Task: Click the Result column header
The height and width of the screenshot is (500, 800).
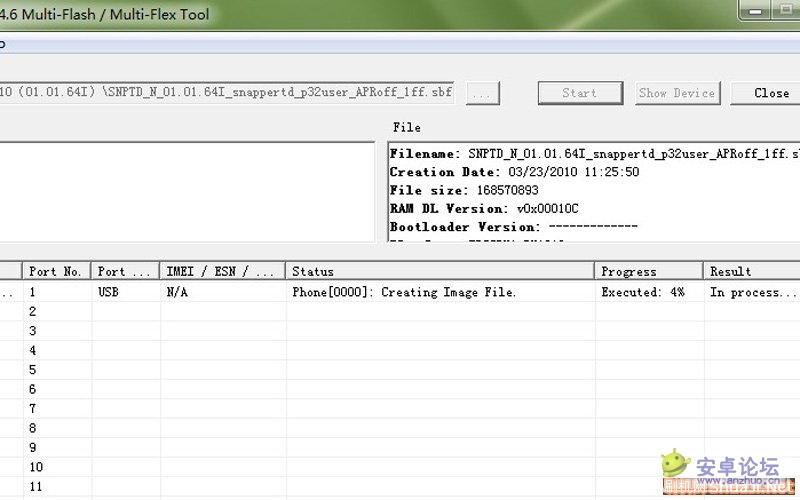Action: (x=752, y=271)
